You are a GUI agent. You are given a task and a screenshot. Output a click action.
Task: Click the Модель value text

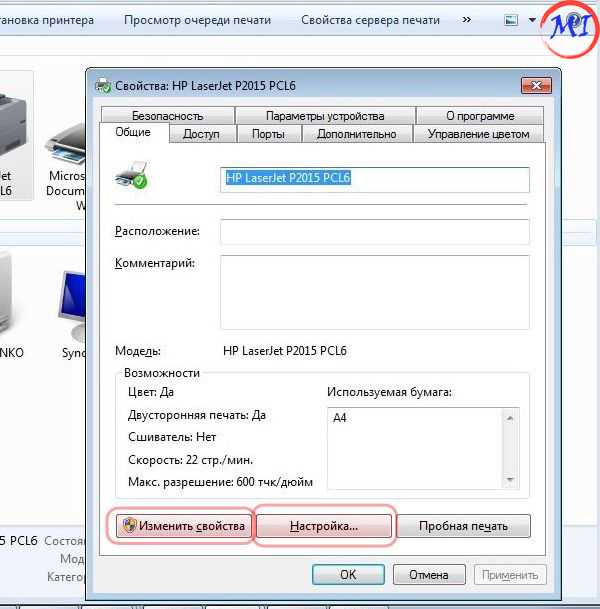[x=285, y=351]
